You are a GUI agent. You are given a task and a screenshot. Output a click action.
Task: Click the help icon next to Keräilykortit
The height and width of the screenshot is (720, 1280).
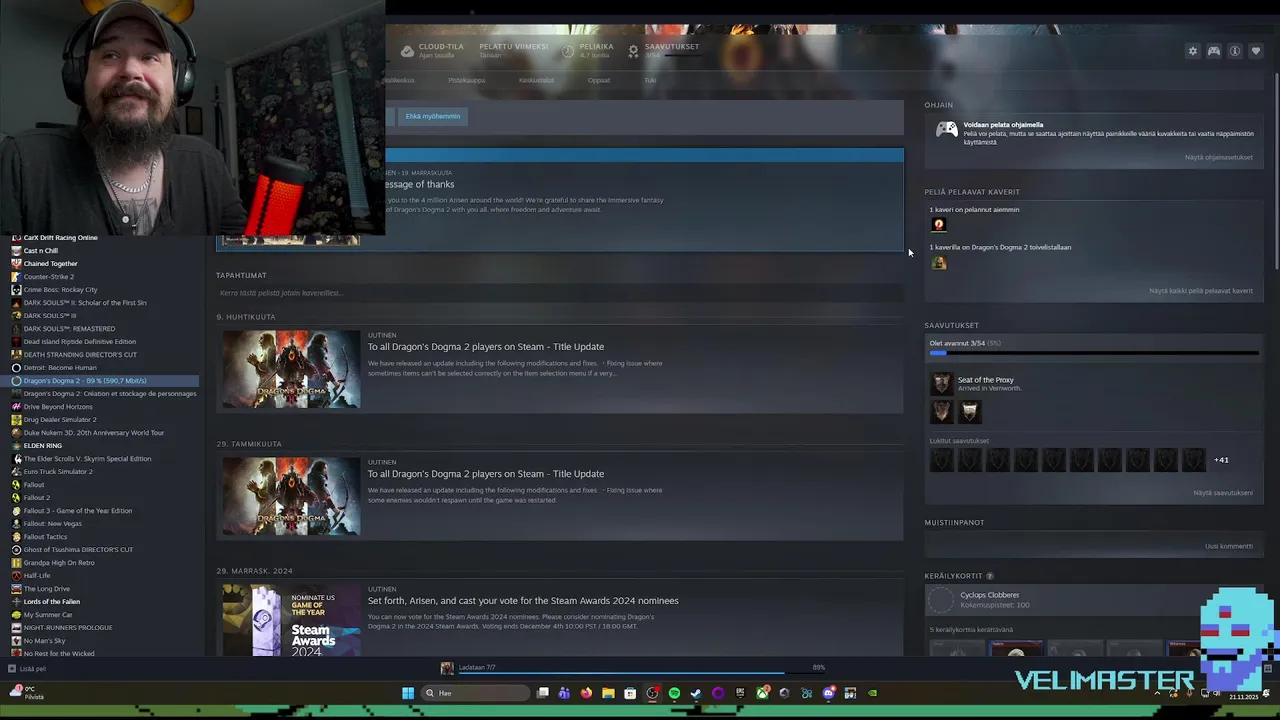pyautogui.click(x=990, y=576)
